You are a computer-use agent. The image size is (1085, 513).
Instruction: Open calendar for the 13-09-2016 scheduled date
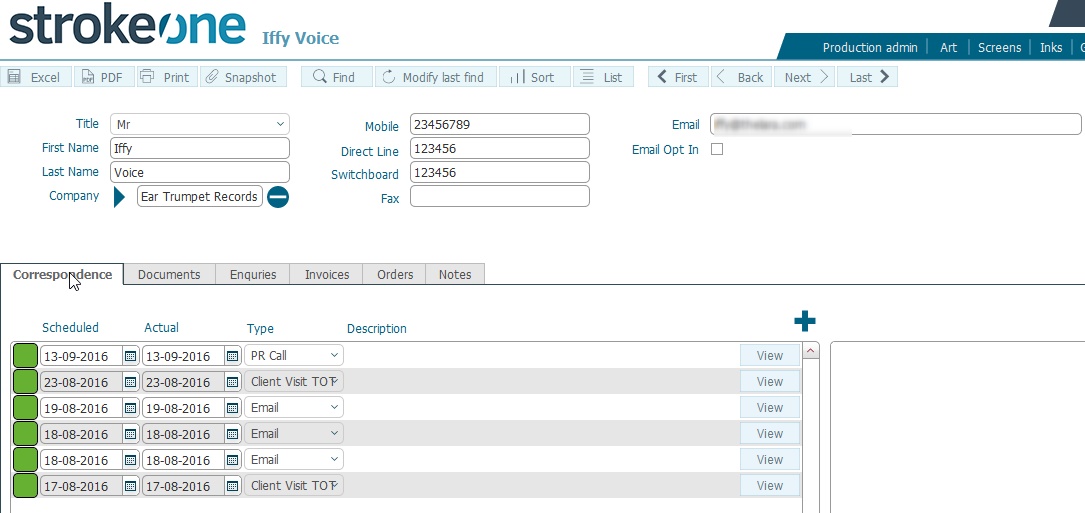tap(130, 356)
